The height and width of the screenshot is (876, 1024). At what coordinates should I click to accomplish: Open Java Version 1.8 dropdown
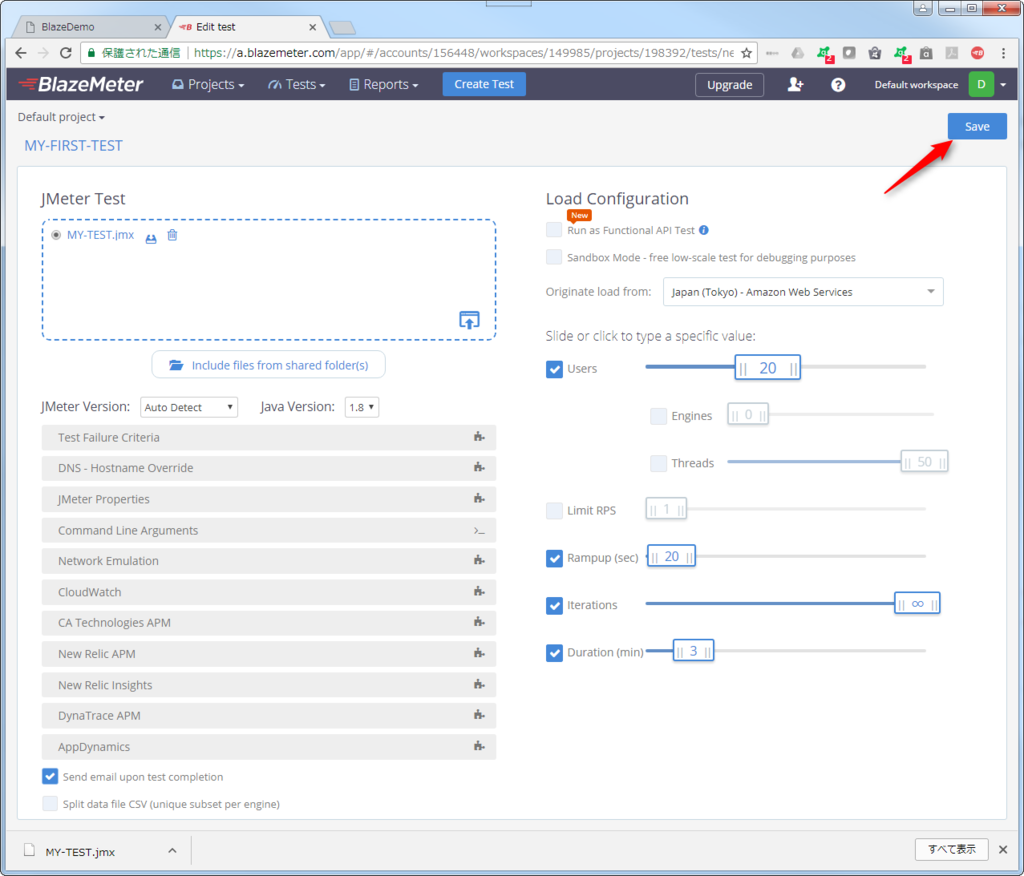coord(362,407)
